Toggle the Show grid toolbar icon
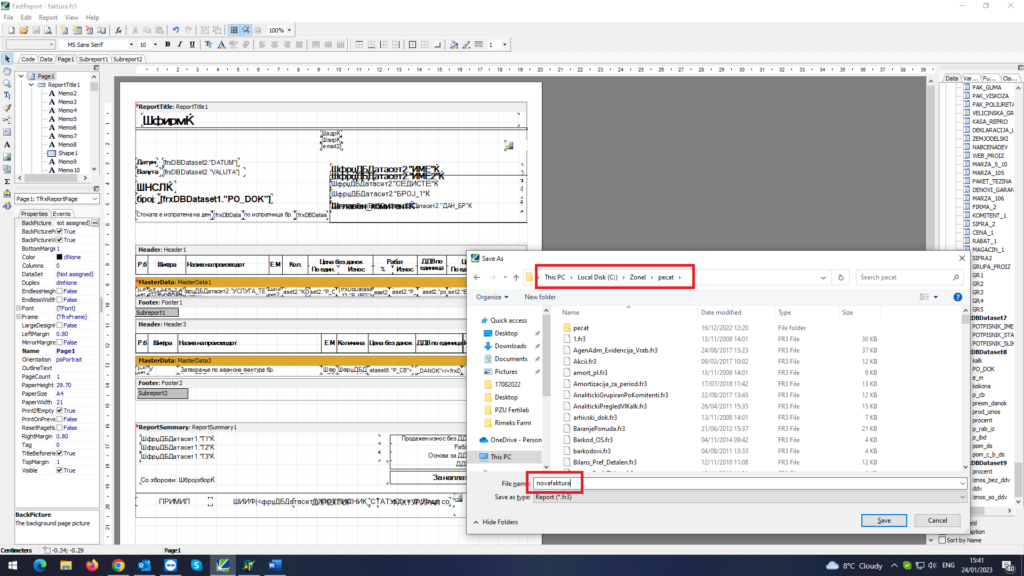This screenshot has width=1024, height=576. point(234,30)
